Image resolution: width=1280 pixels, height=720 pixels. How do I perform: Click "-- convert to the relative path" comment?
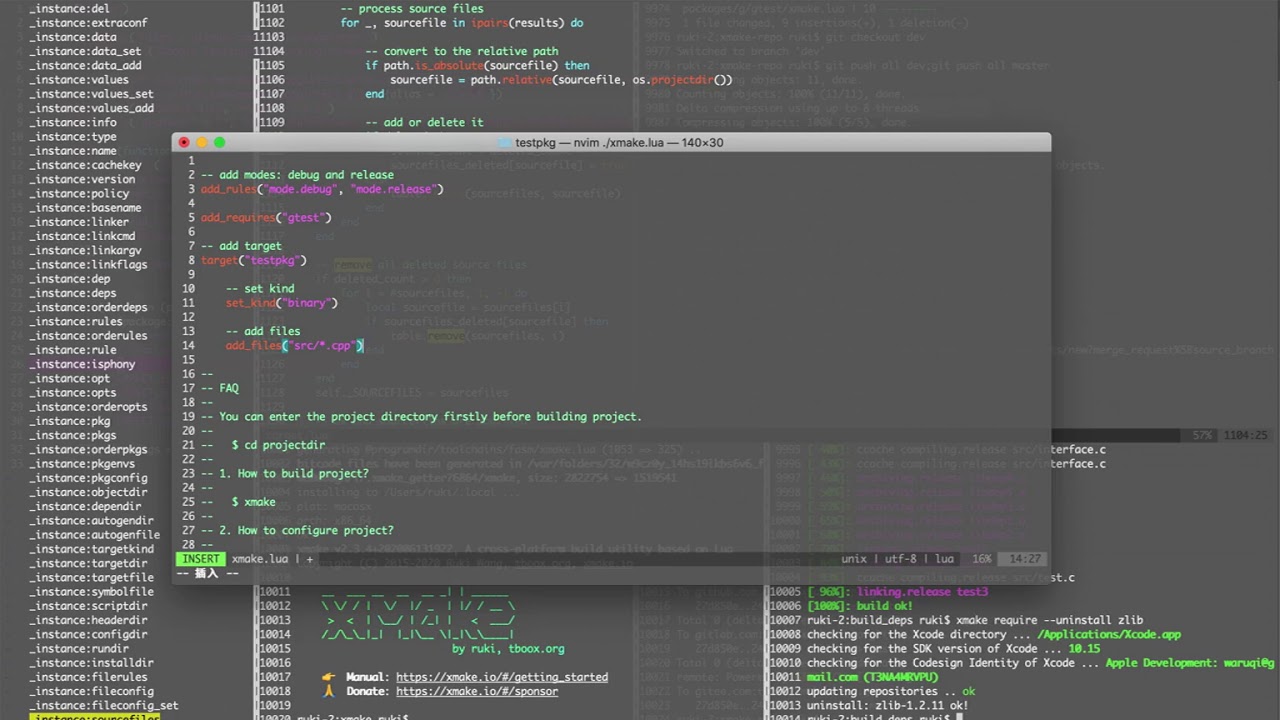[x=462, y=52]
